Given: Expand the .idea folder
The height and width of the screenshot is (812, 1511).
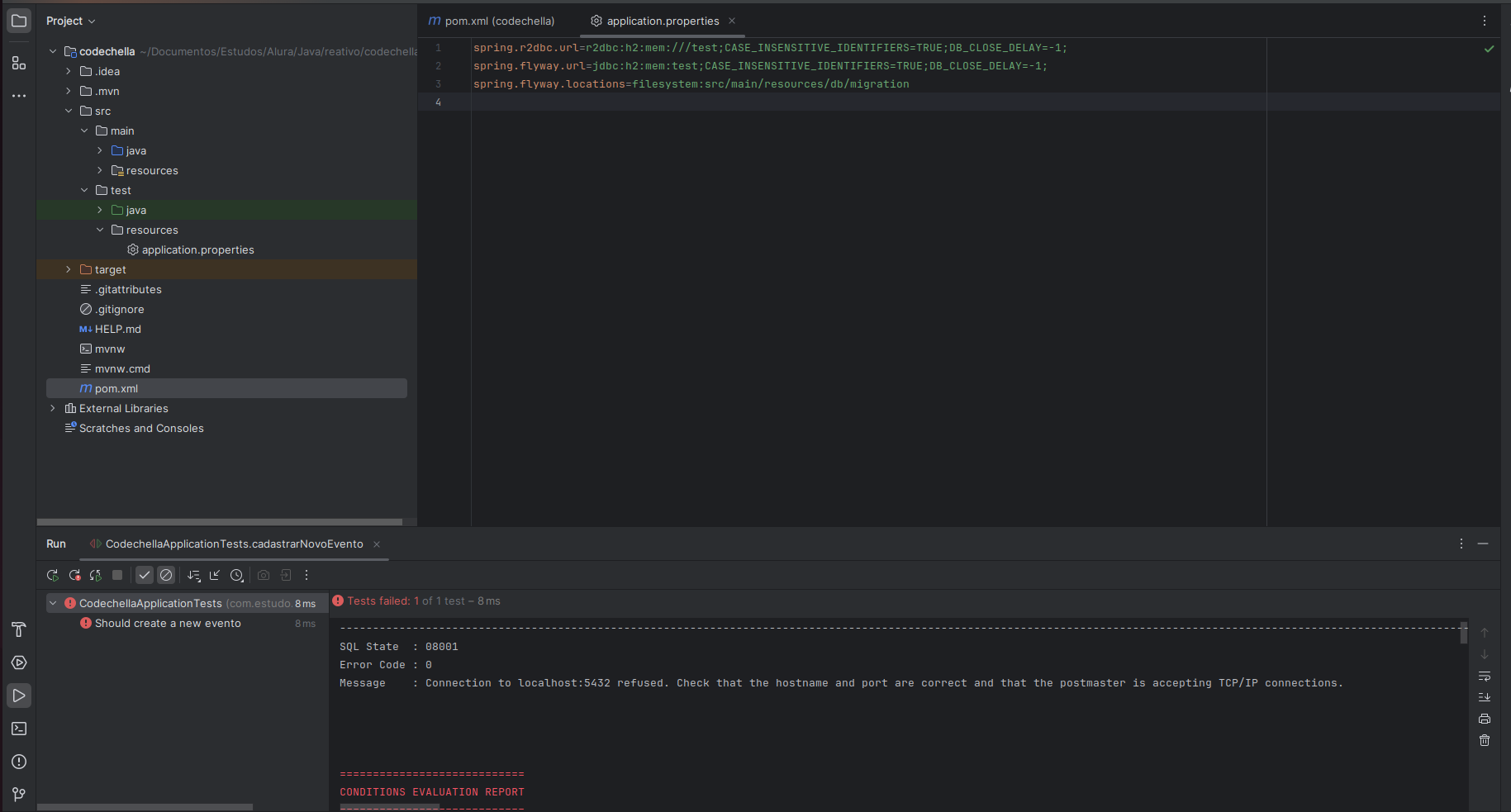Looking at the screenshot, I should tap(69, 71).
